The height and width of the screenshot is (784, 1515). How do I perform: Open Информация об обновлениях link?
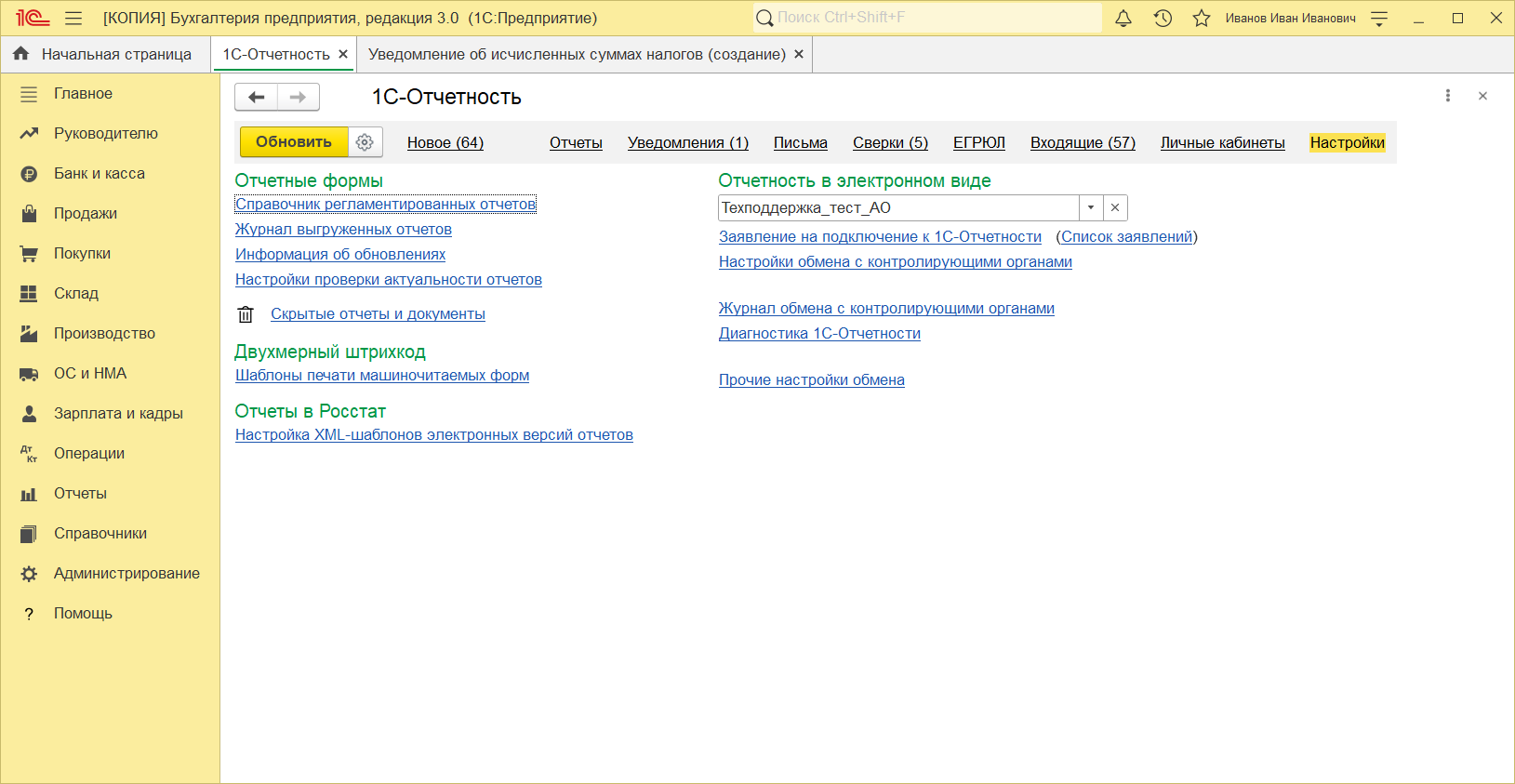point(340,255)
